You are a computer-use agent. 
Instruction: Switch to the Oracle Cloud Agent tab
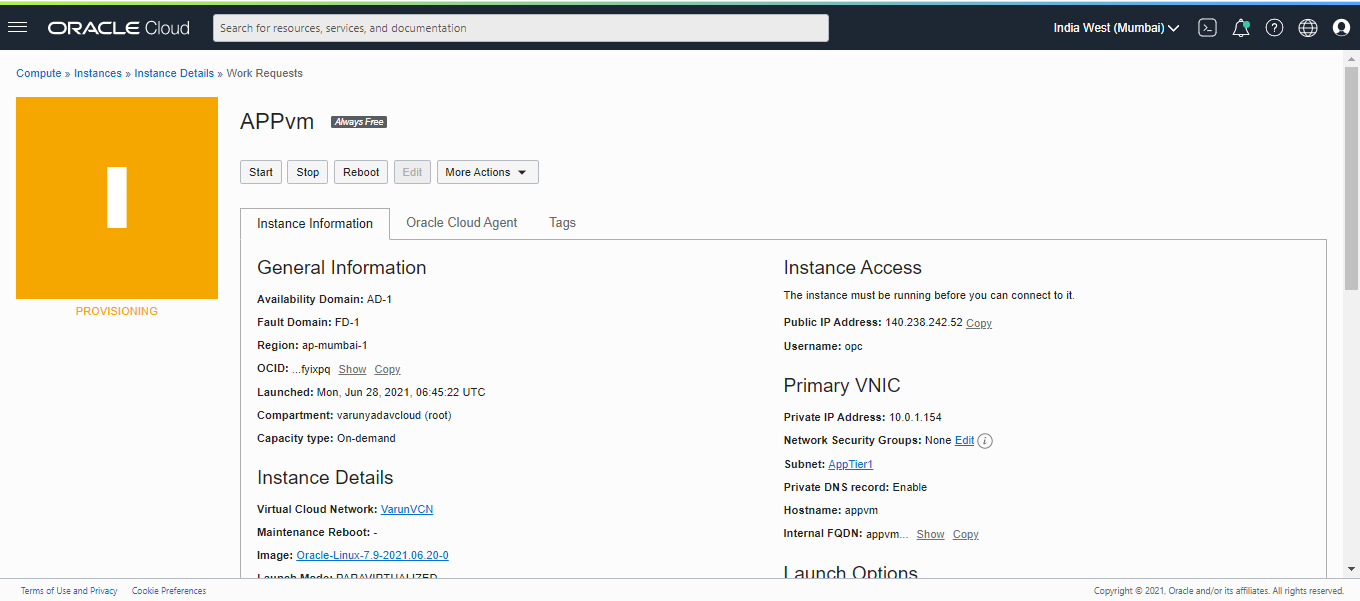[x=462, y=223]
